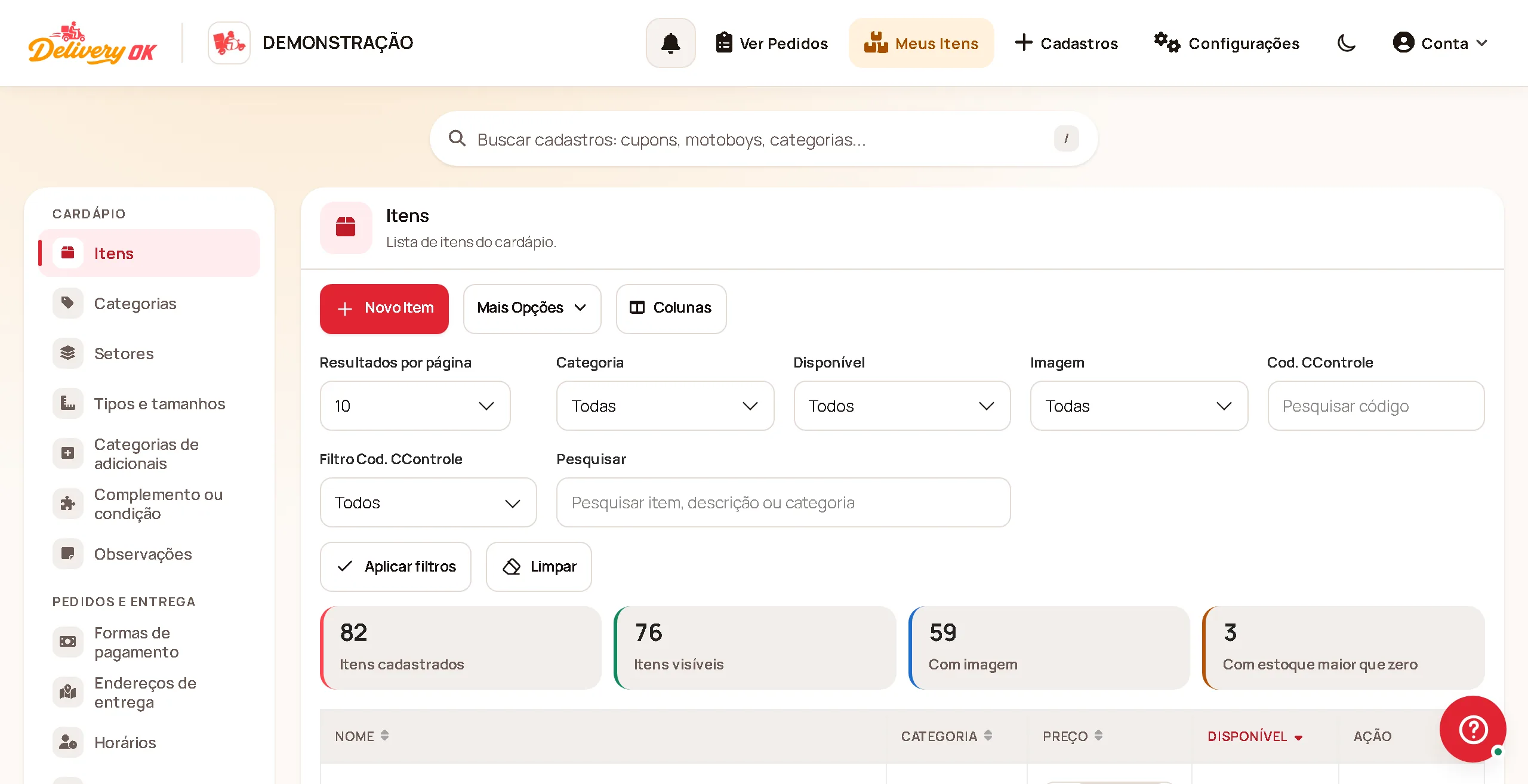Open Resultados por página dropdown
Screen dimensions: 1528x784
[415, 406]
